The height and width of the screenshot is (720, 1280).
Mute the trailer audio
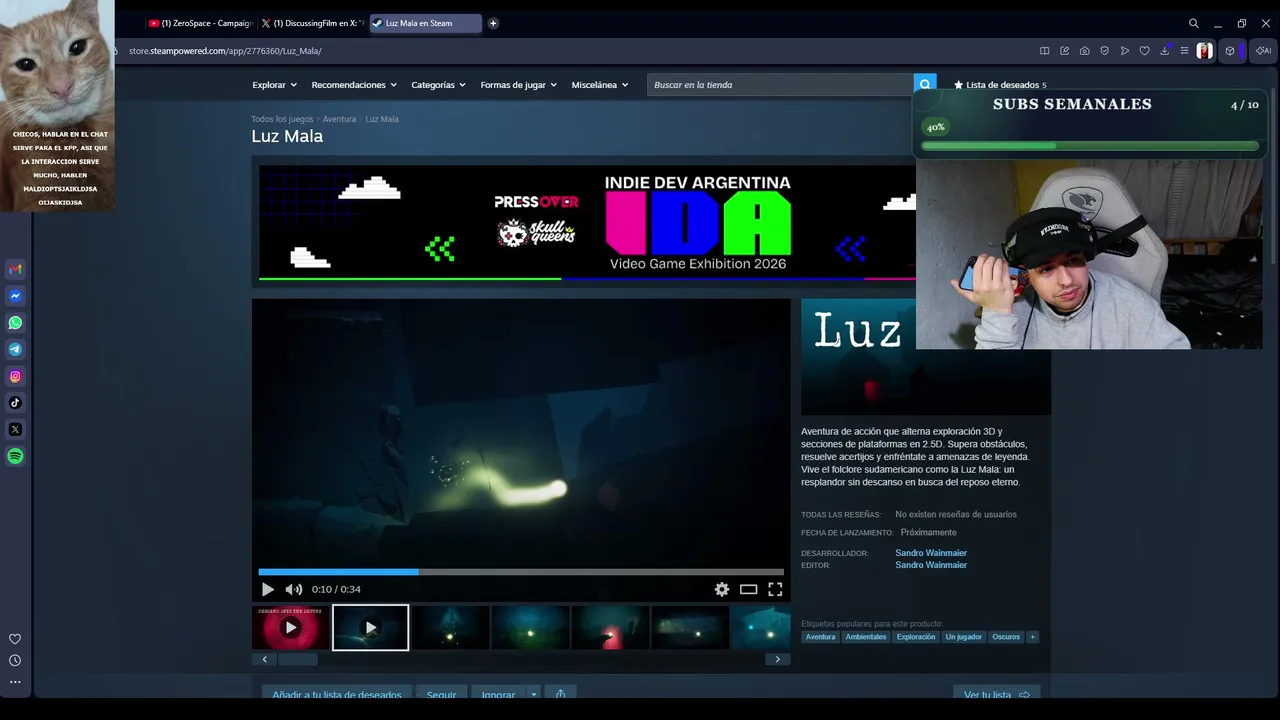tap(294, 590)
